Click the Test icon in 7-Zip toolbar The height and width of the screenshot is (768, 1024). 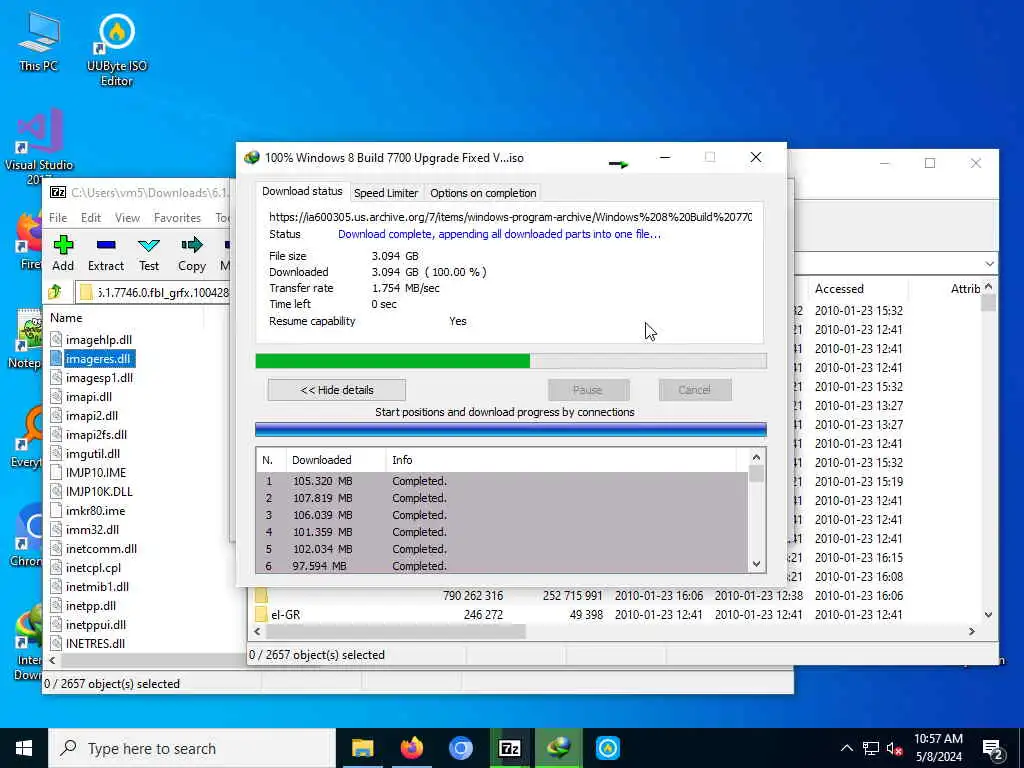pyautogui.click(x=149, y=246)
